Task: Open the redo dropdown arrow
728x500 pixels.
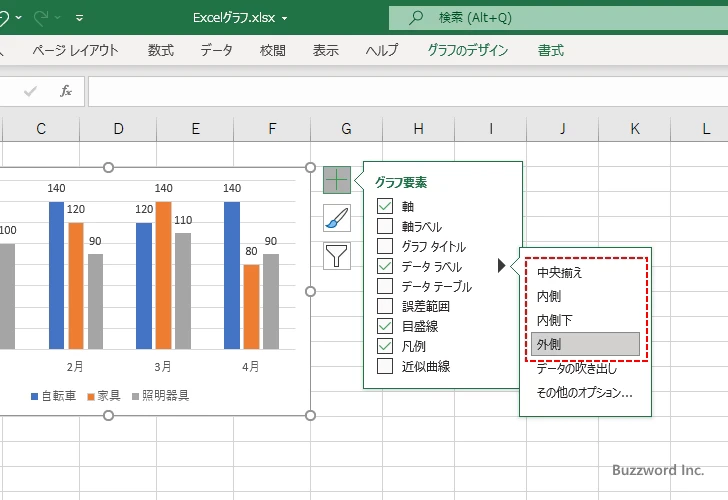Action: 58,18
